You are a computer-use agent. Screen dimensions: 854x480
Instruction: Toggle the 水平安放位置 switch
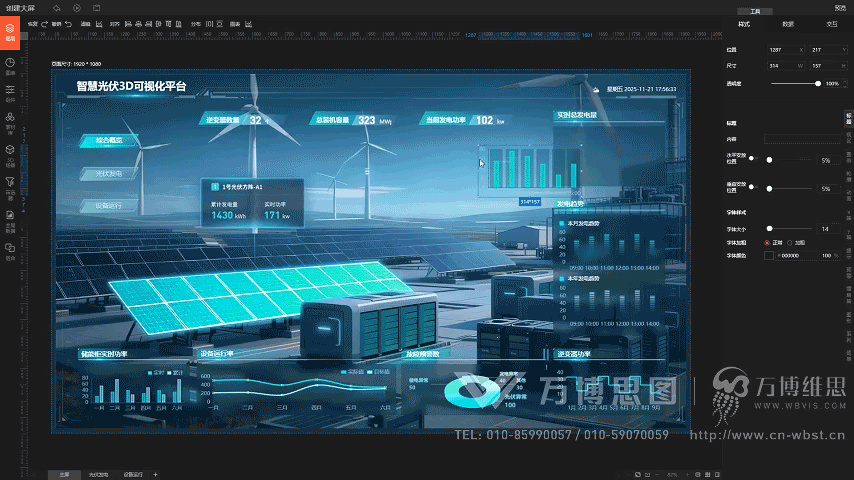(768, 160)
